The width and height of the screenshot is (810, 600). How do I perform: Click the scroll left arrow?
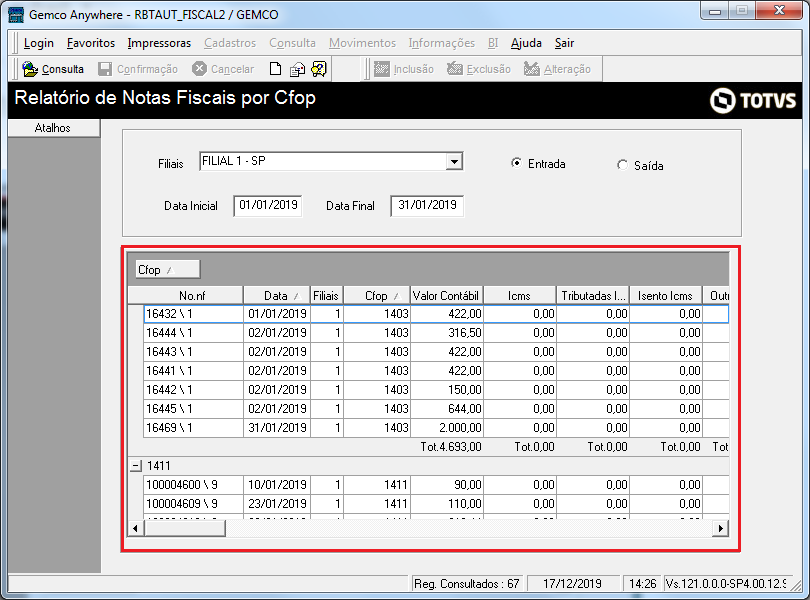click(x=136, y=528)
